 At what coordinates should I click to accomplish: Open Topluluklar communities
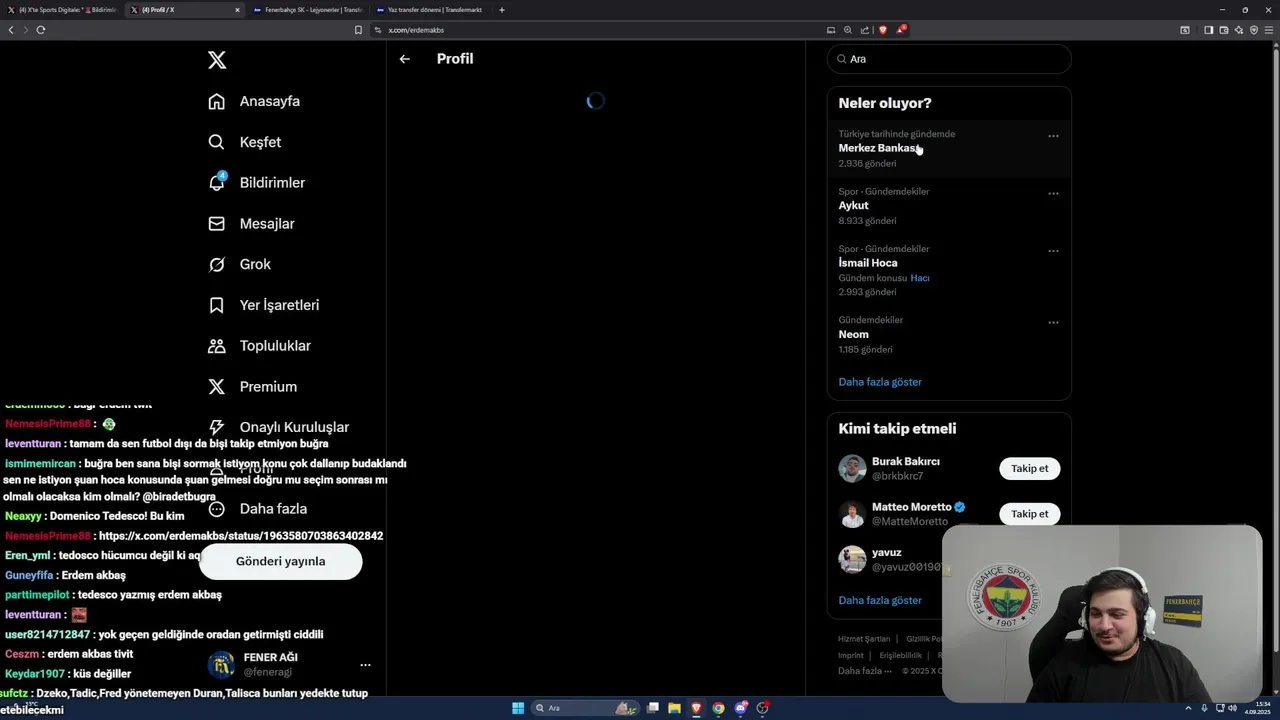point(259,346)
